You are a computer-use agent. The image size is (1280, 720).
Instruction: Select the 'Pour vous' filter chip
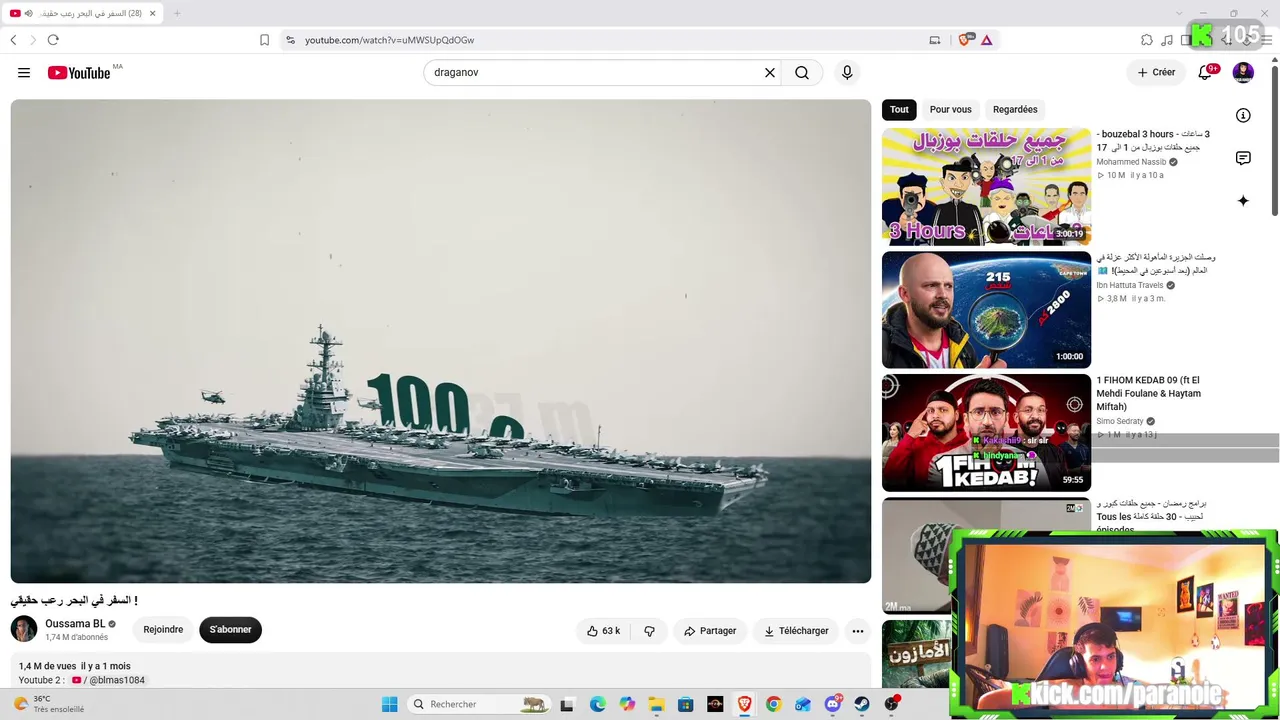click(x=950, y=110)
